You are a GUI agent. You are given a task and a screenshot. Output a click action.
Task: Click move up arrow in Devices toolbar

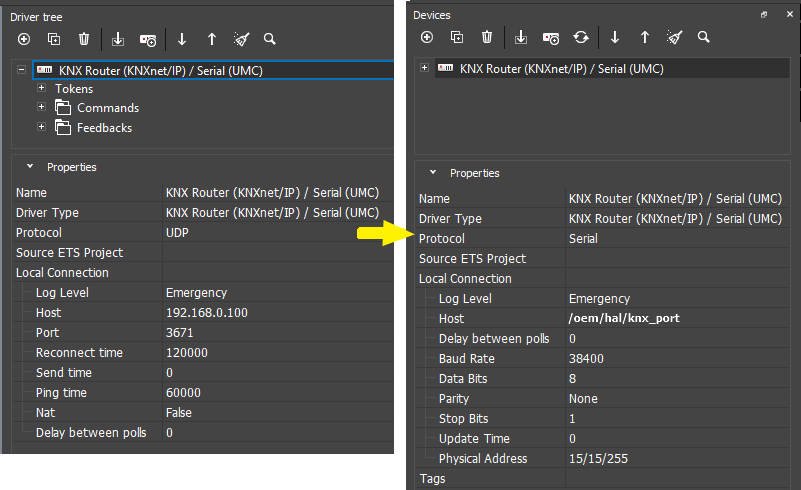[x=644, y=37]
